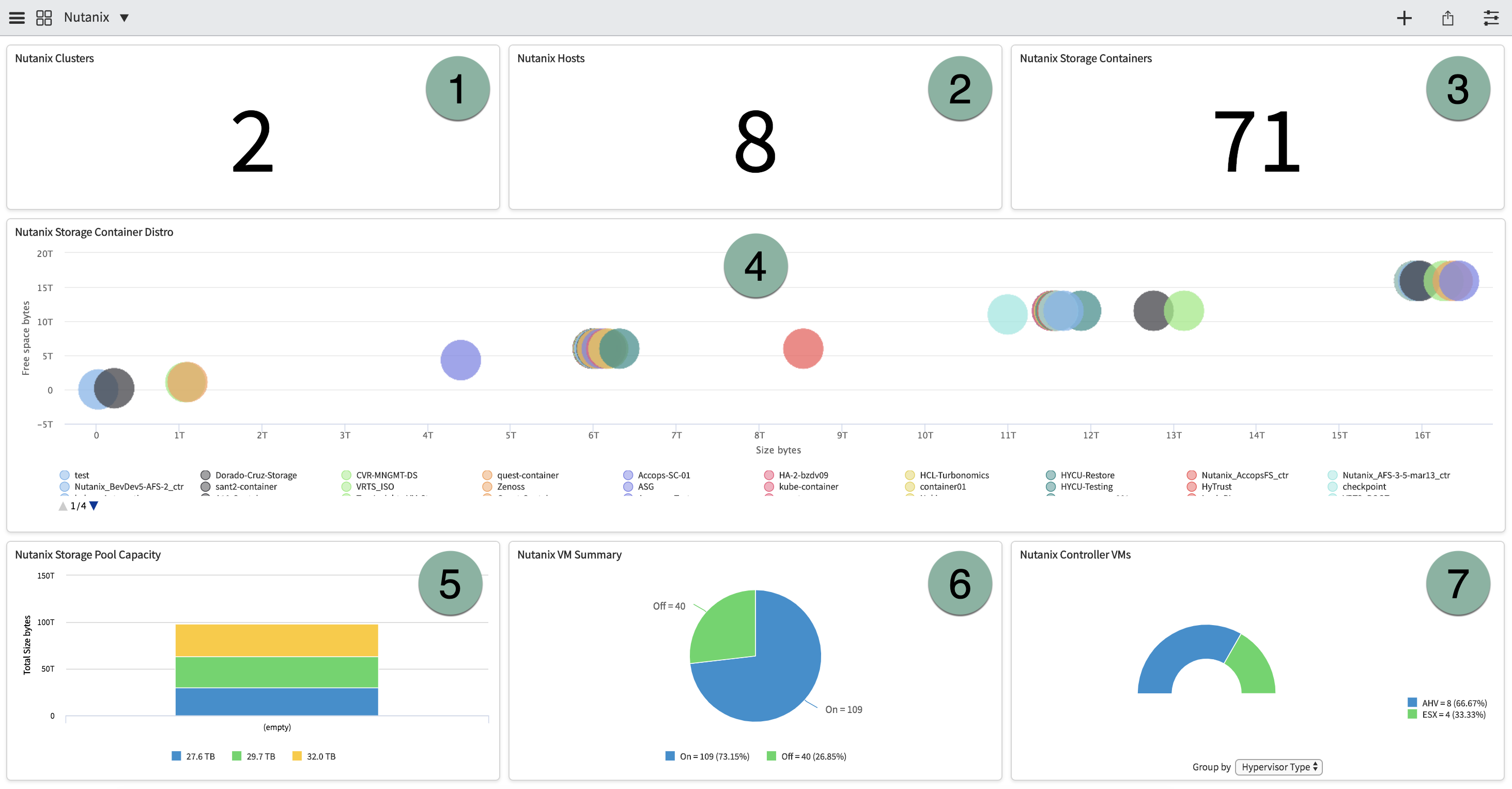Toggle 27.6 TB legend swatch

[x=194, y=756]
